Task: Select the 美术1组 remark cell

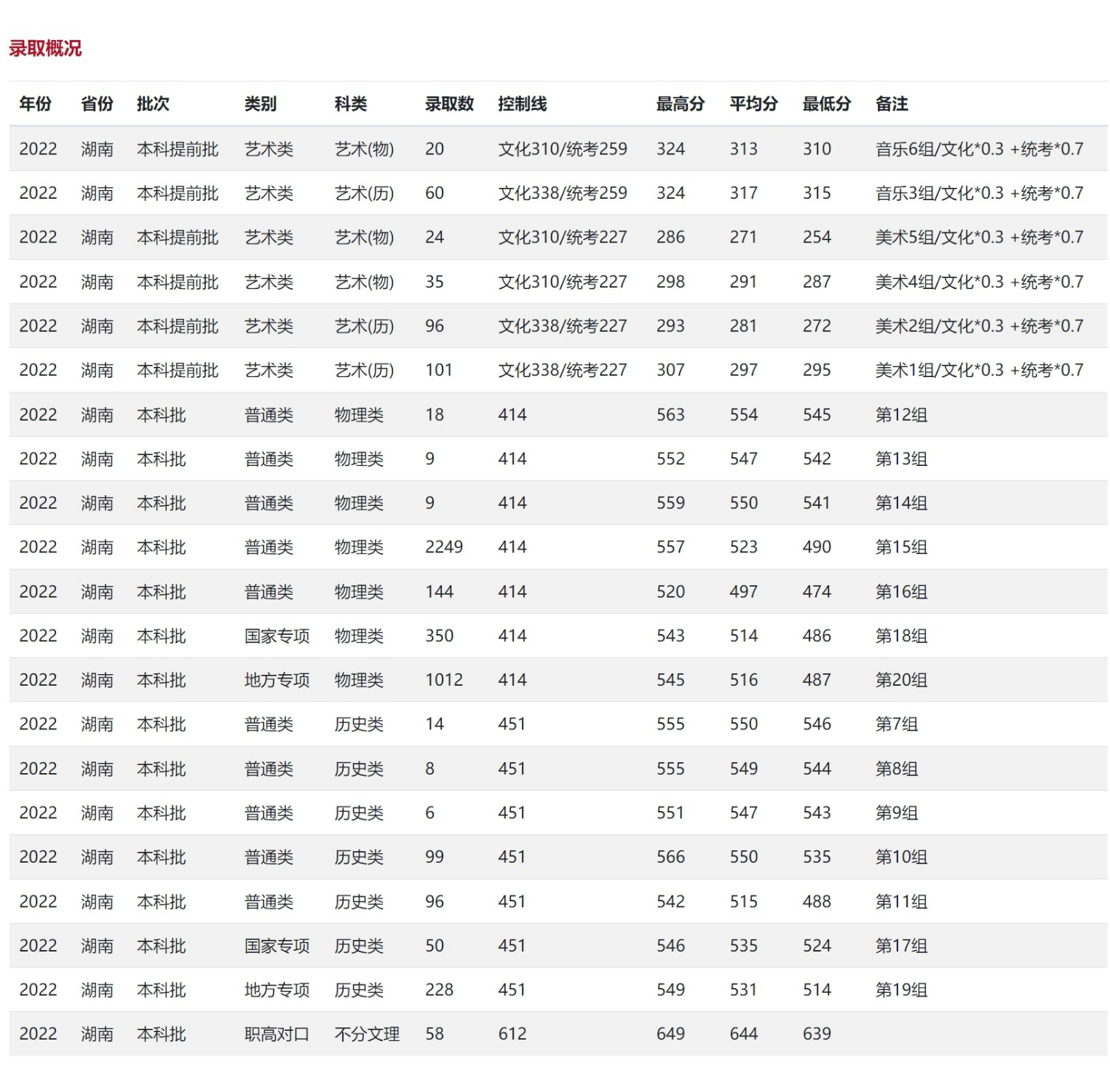Action: pos(979,371)
